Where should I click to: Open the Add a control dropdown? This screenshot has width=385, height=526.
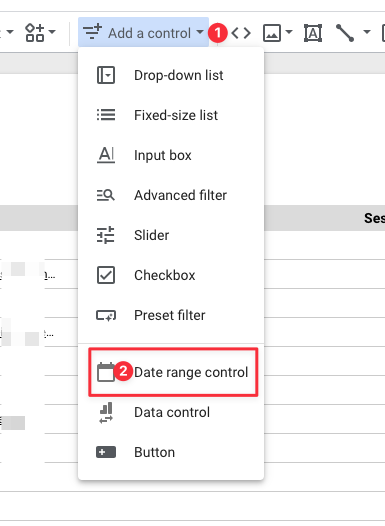pyautogui.click(x=144, y=33)
